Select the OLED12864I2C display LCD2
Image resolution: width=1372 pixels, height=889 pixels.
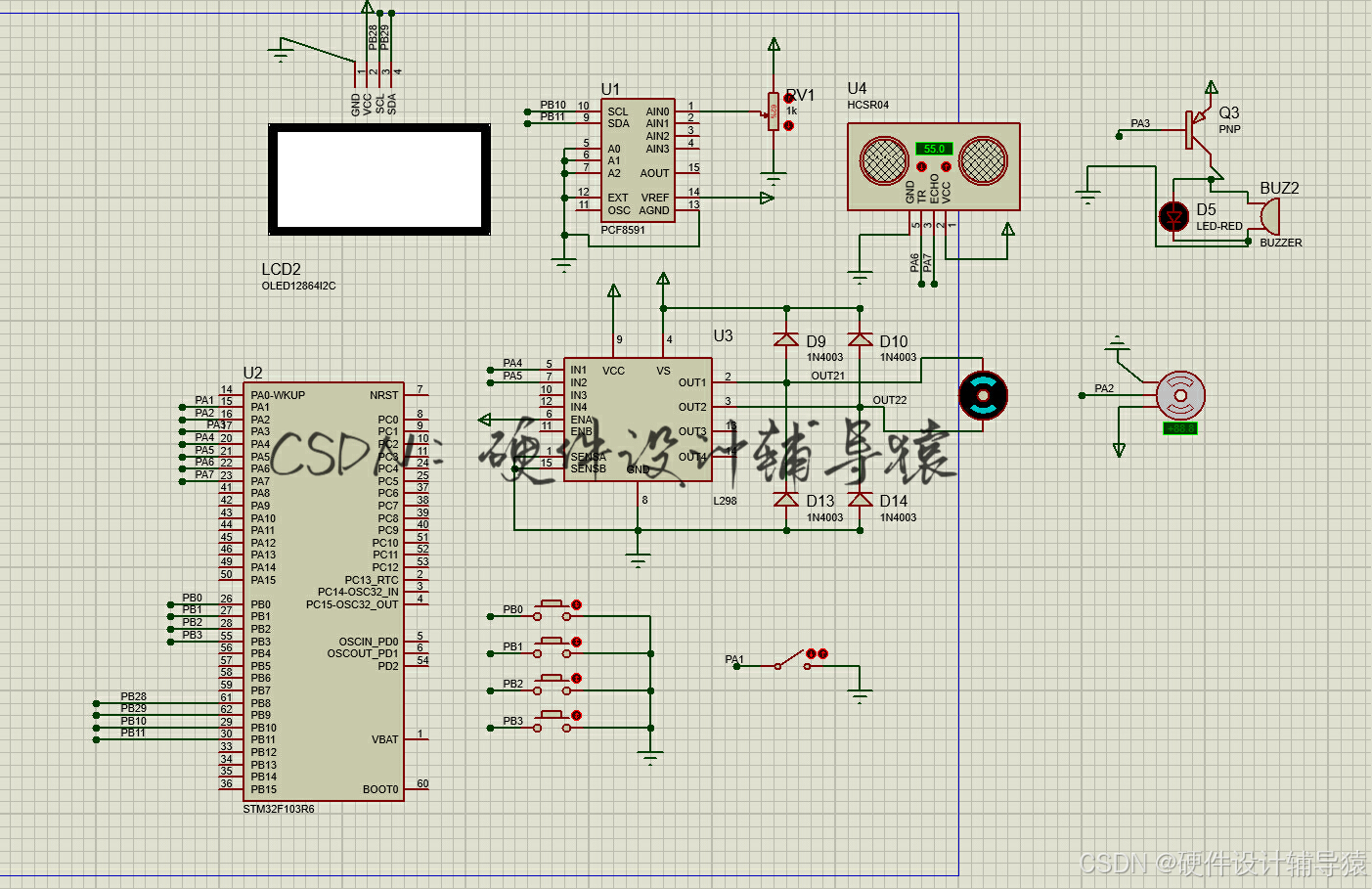pos(379,179)
